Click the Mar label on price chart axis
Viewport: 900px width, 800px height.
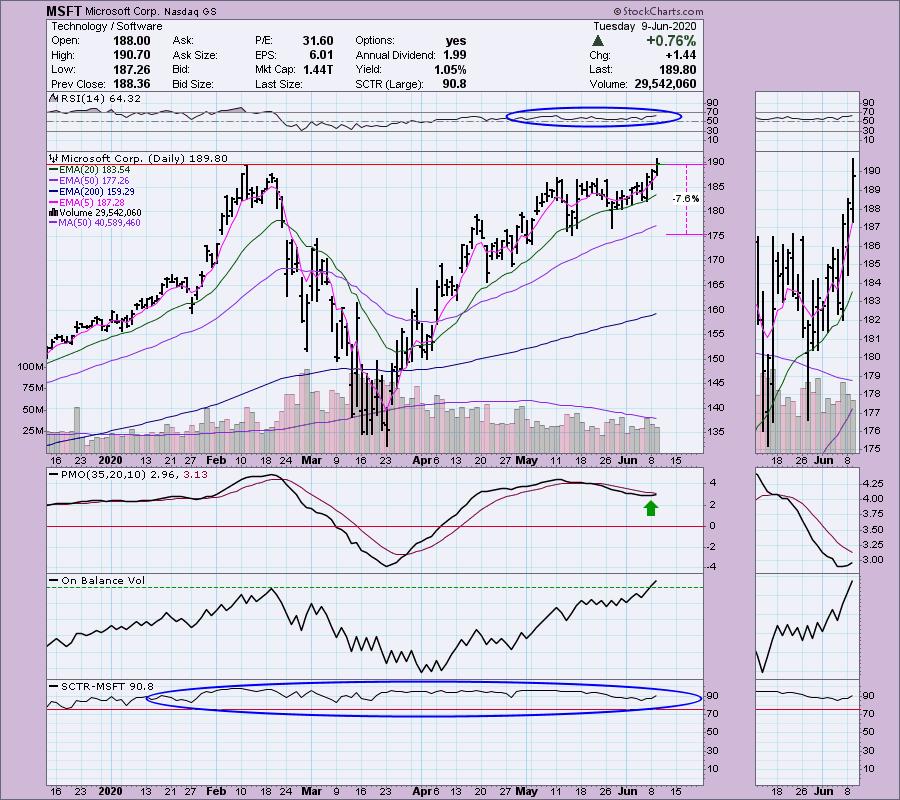point(312,460)
